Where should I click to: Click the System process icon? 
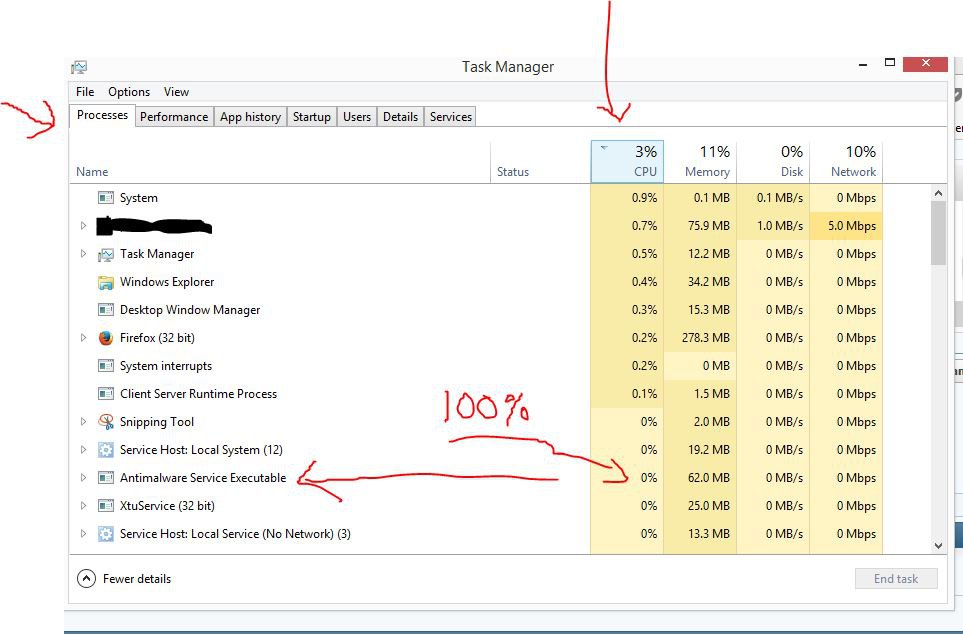coord(106,198)
